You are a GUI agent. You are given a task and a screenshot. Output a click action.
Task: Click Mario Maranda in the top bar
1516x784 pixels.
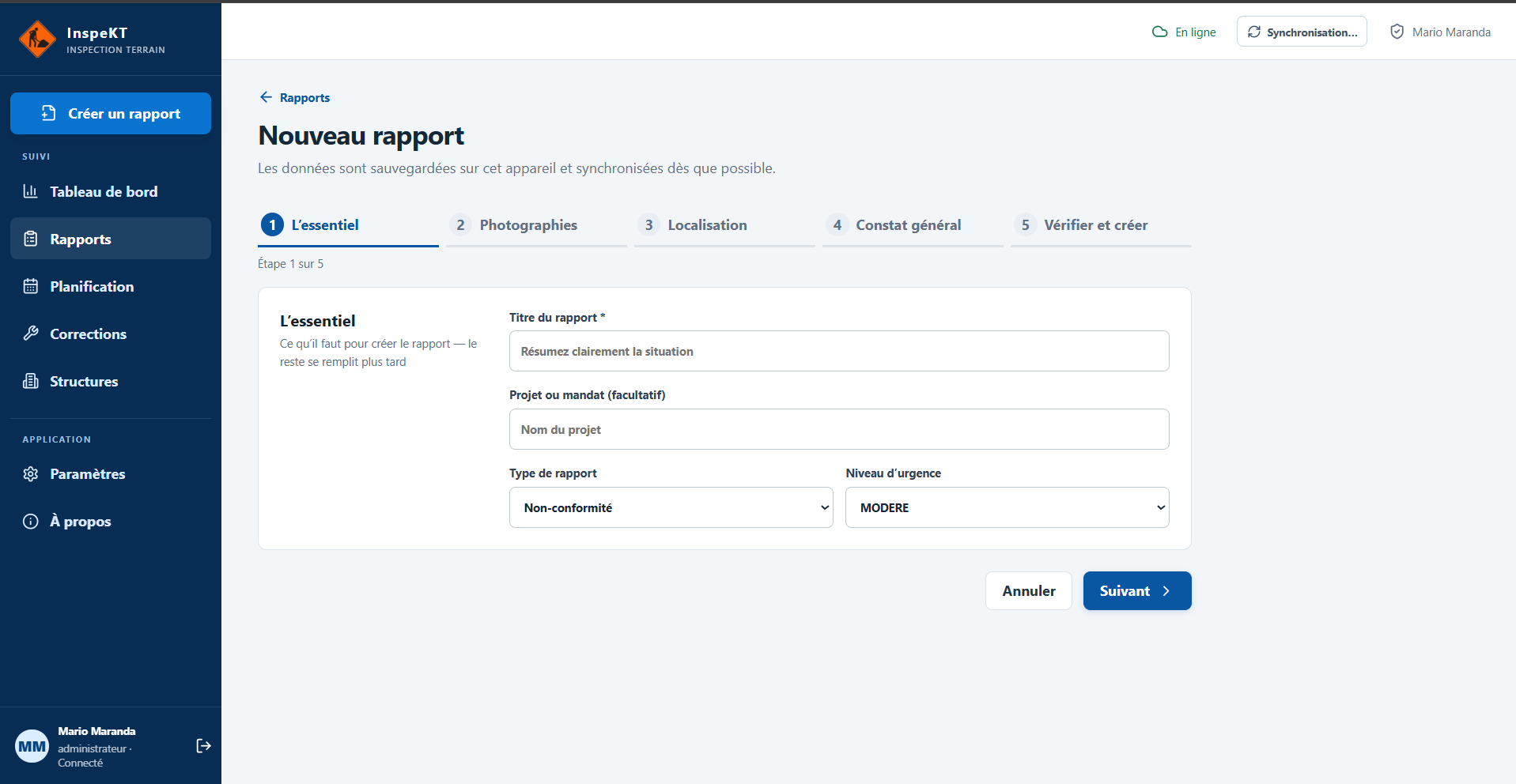coord(1451,32)
